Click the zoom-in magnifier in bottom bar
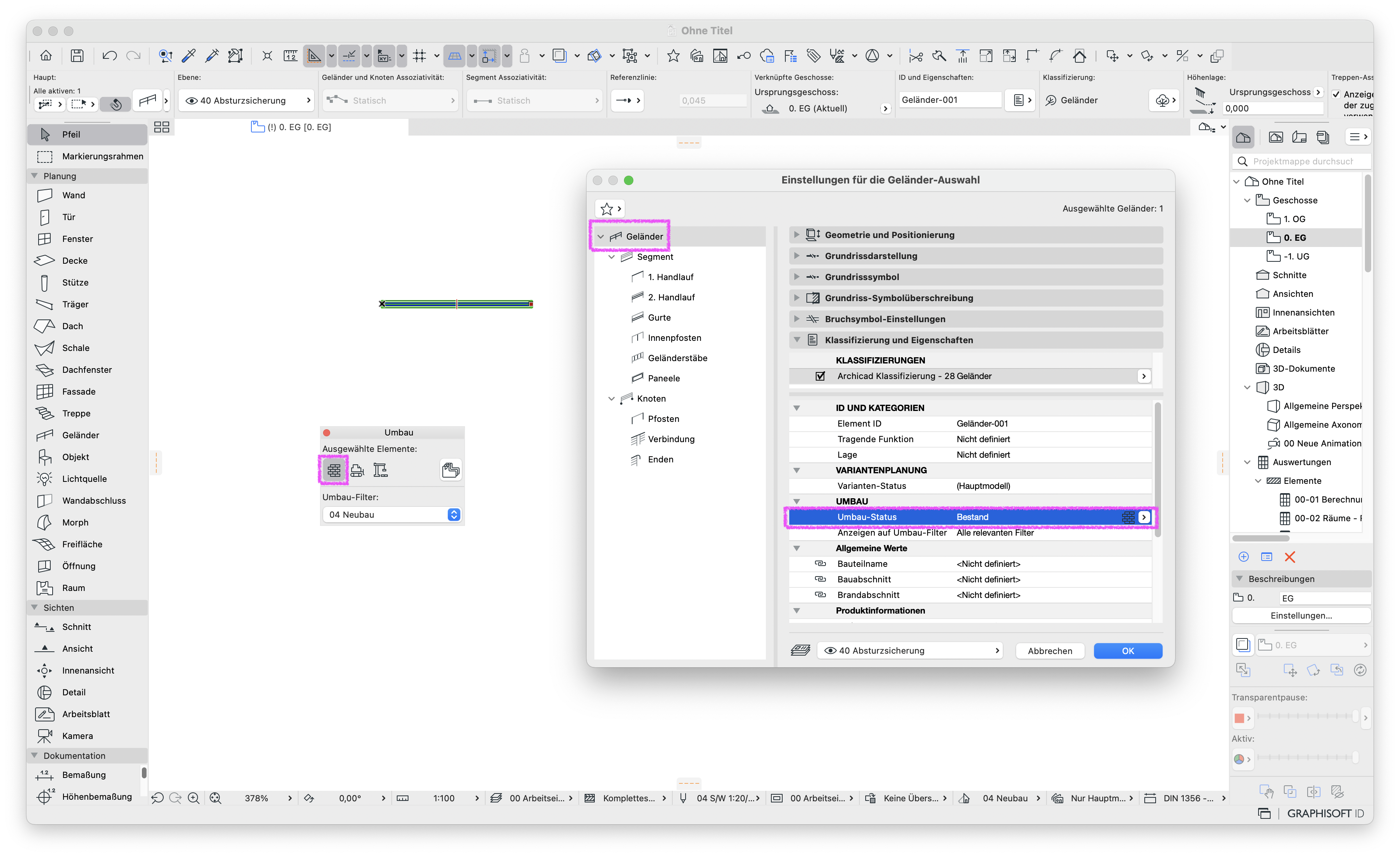 pyautogui.click(x=193, y=798)
